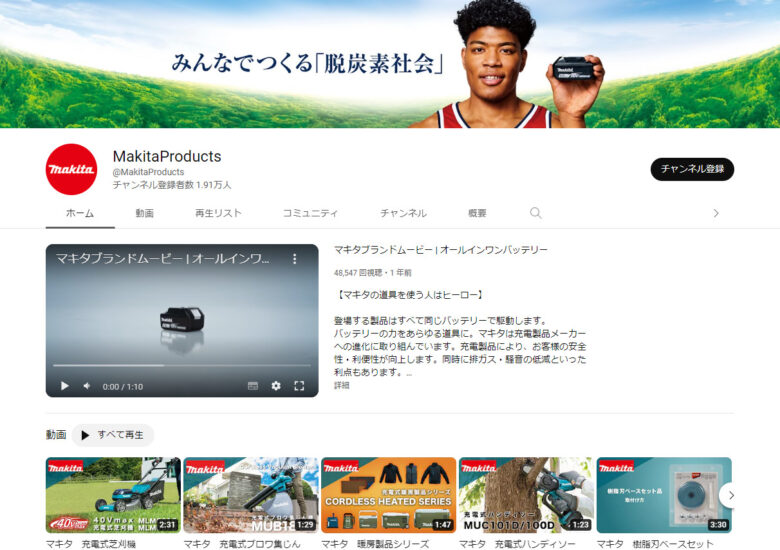This screenshot has height=550, width=780.
Task: Click the in-player video title overlay
Action: pos(162,259)
